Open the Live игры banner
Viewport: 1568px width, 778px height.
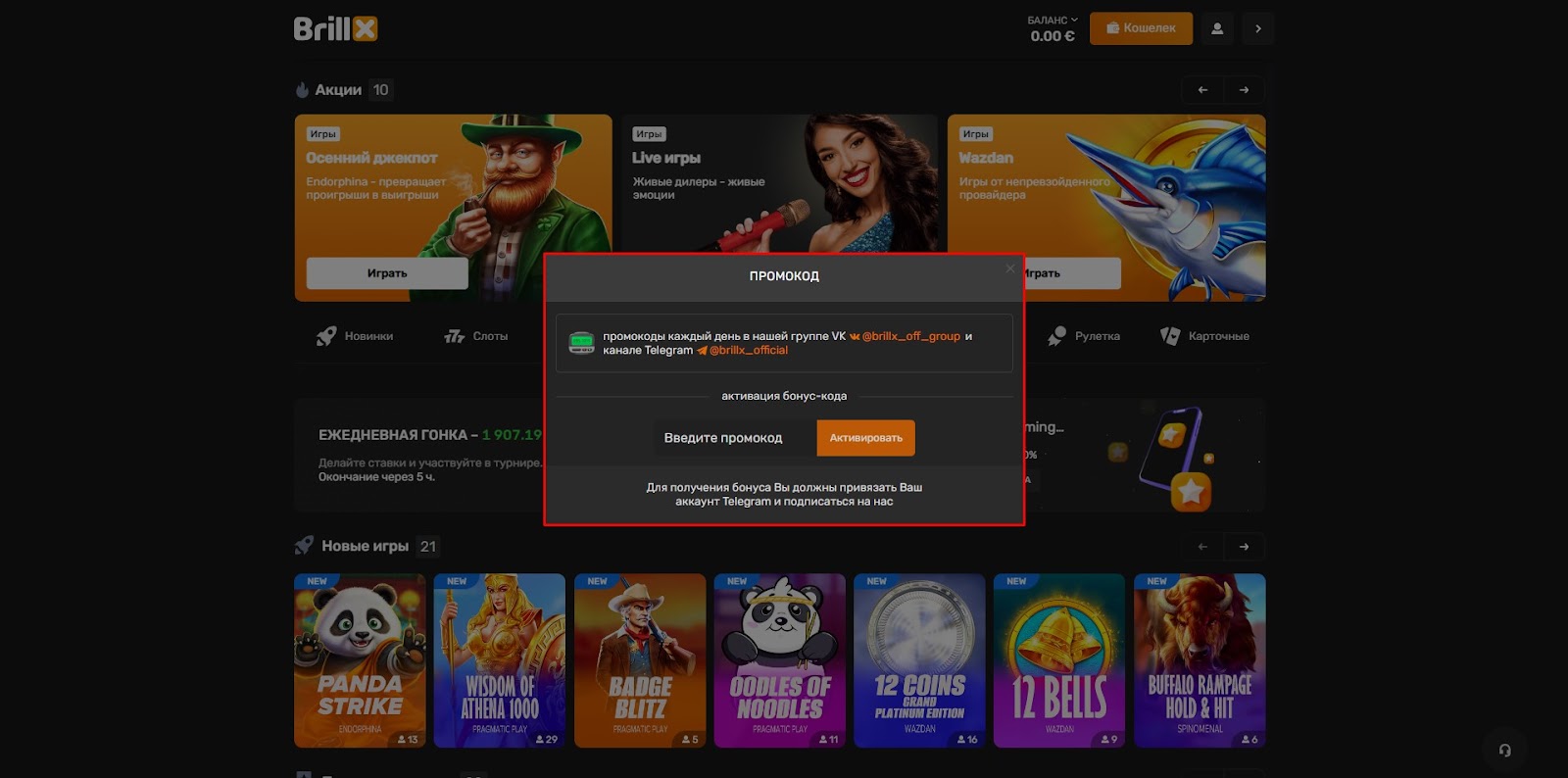click(779, 184)
